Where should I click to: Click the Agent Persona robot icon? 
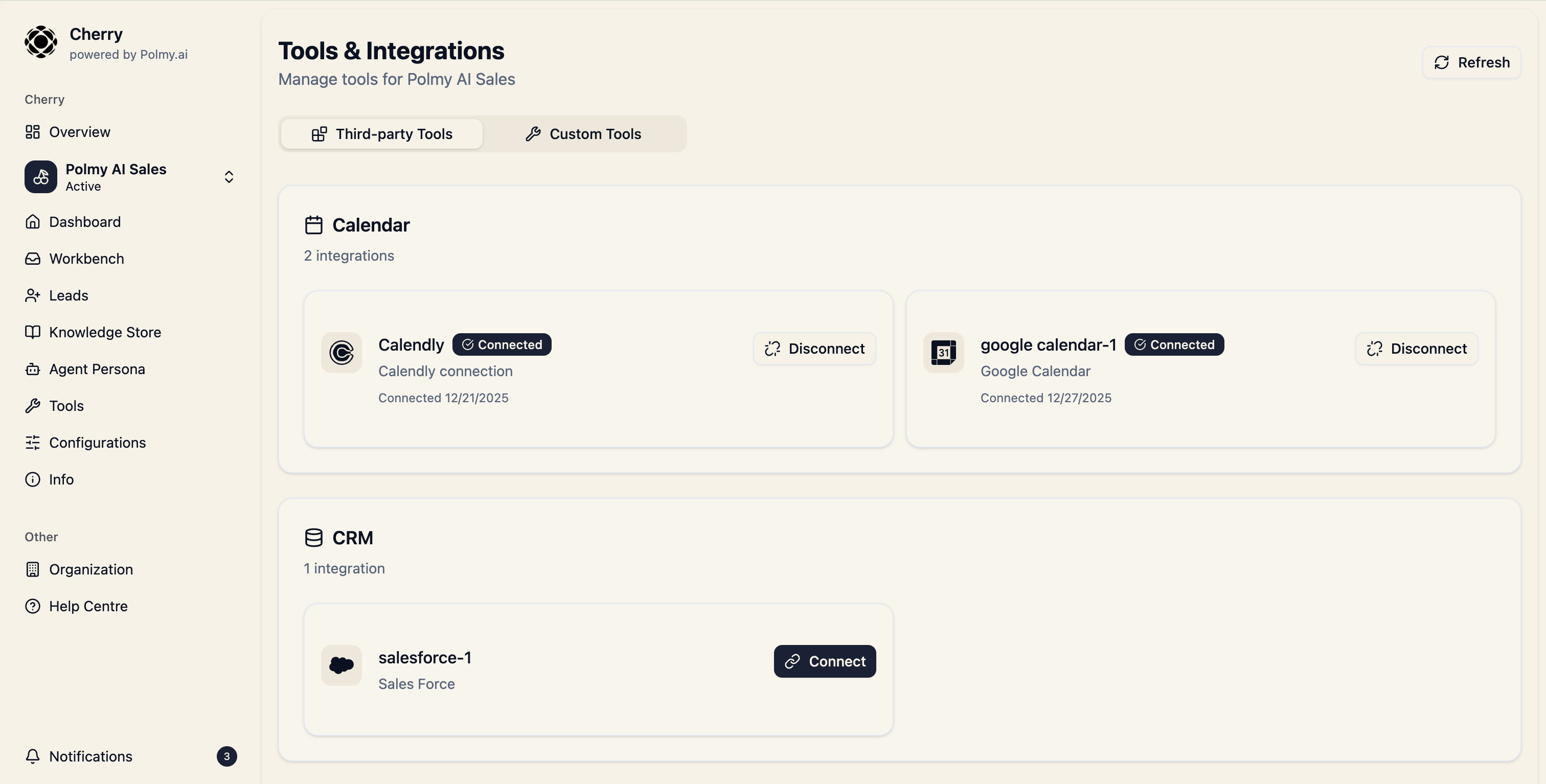coord(33,370)
